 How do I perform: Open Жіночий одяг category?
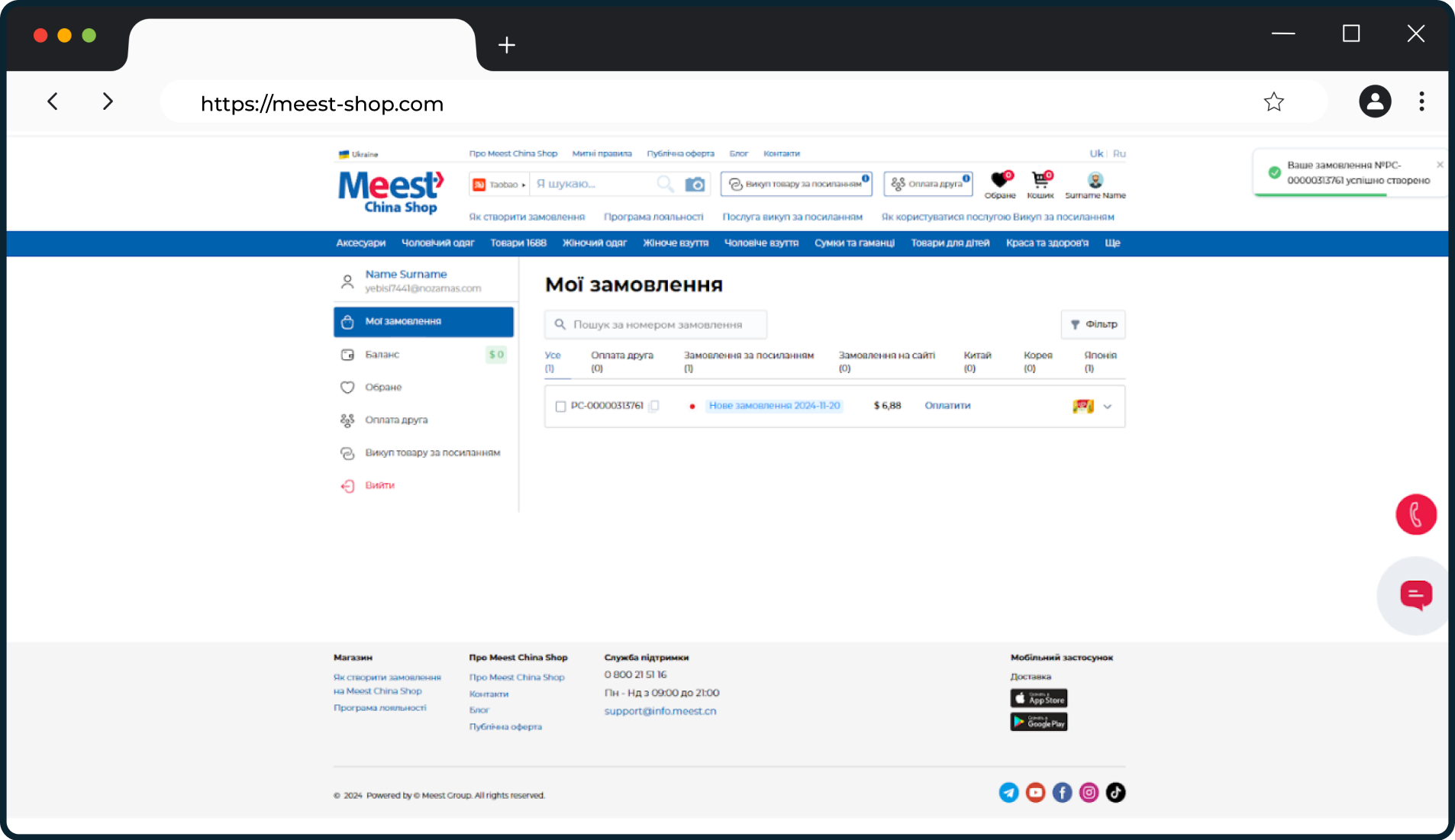pos(595,243)
